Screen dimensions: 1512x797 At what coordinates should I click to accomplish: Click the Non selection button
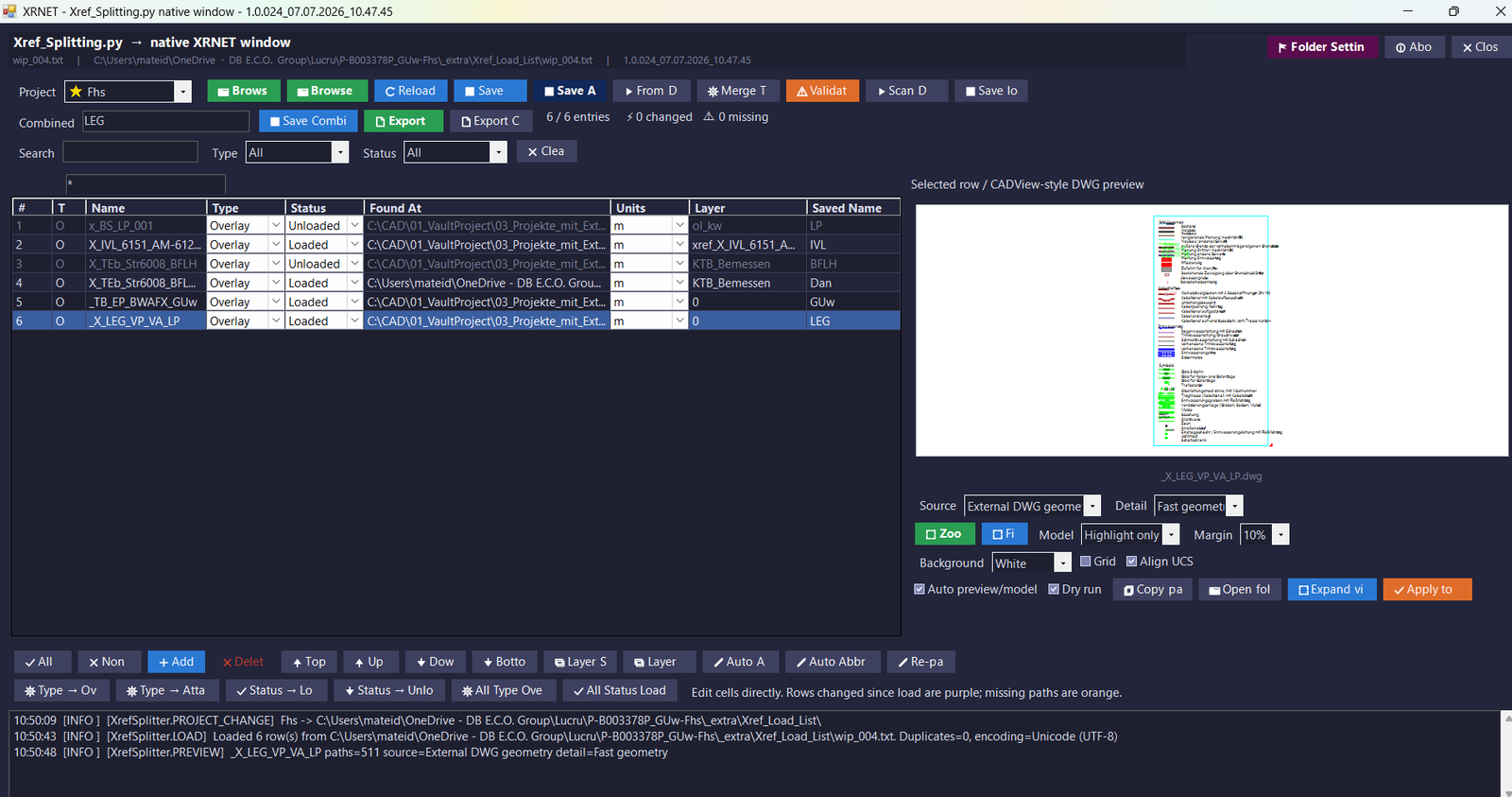click(x=110, y=662)
